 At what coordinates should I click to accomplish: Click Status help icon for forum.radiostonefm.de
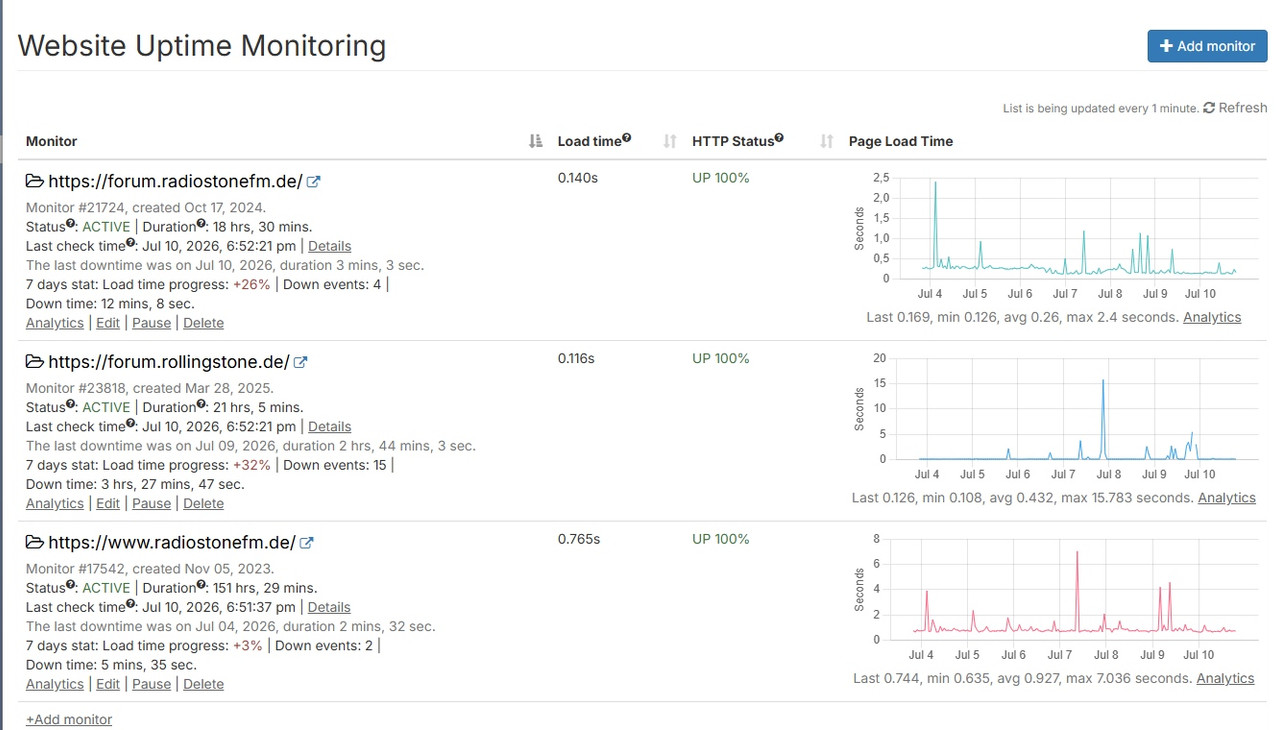(x=70, y=224)
